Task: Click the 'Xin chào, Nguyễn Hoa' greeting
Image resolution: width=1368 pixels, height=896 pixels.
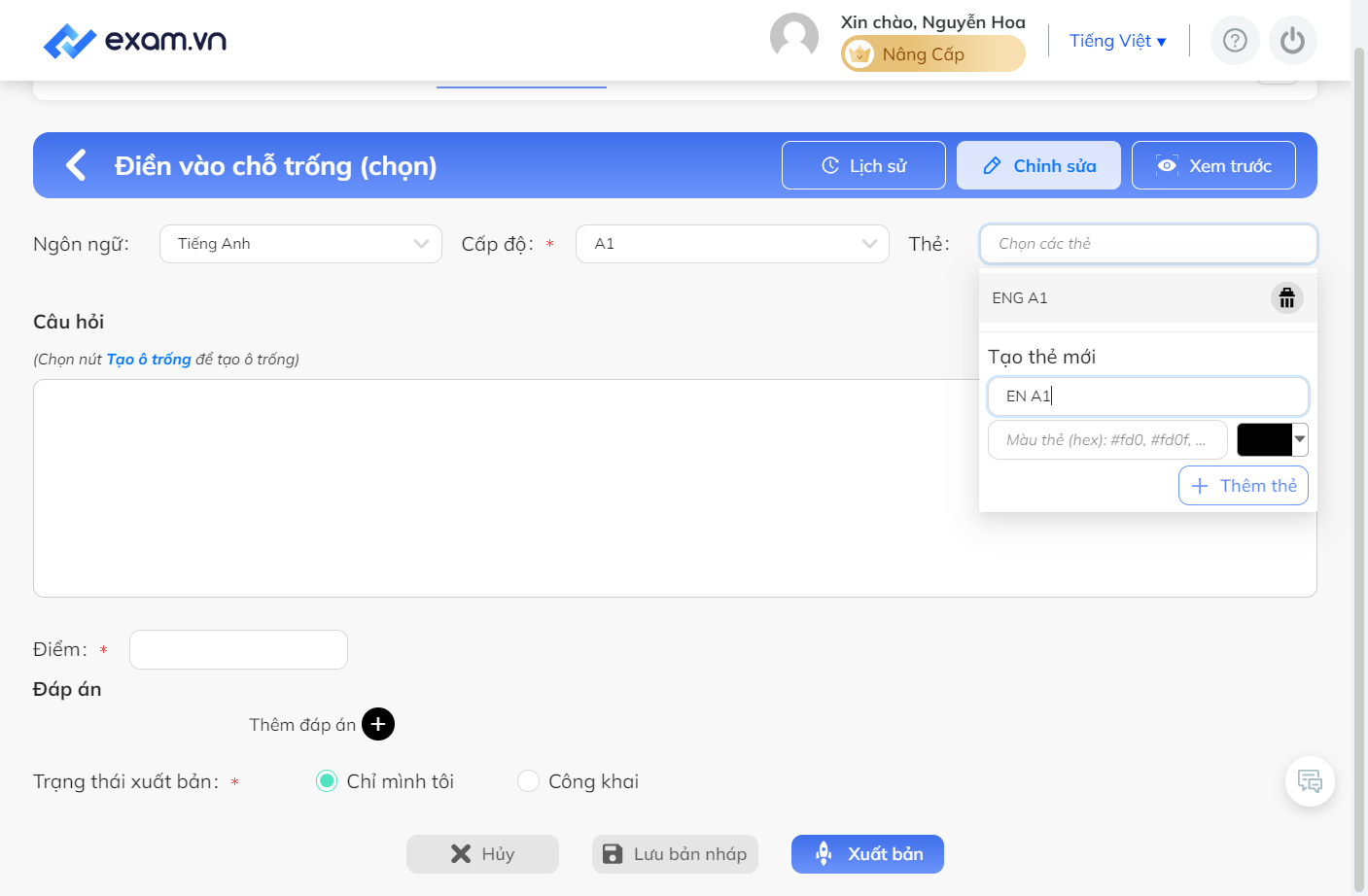Action: click(933, 21)
